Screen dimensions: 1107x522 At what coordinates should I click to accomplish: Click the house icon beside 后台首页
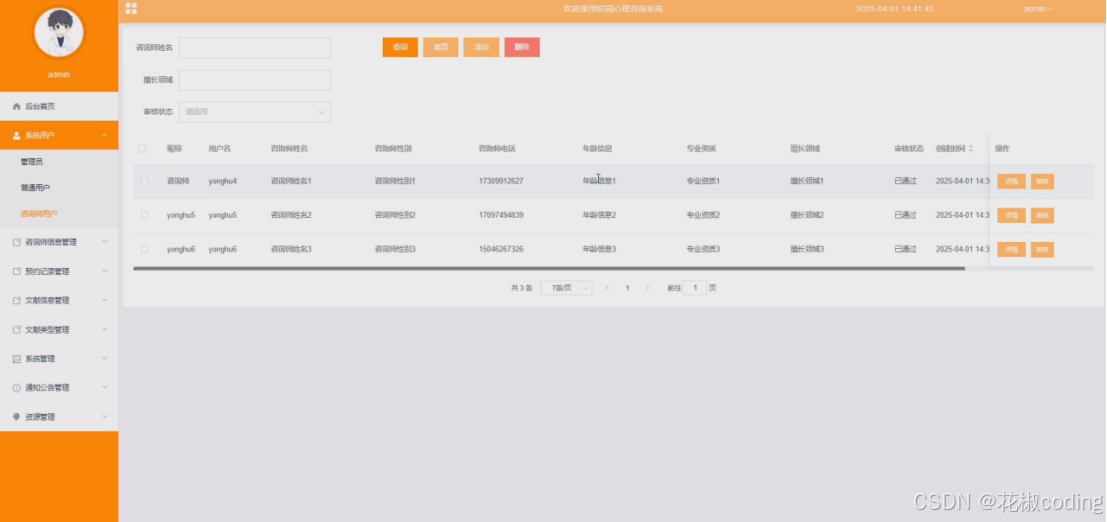[17, 107]
